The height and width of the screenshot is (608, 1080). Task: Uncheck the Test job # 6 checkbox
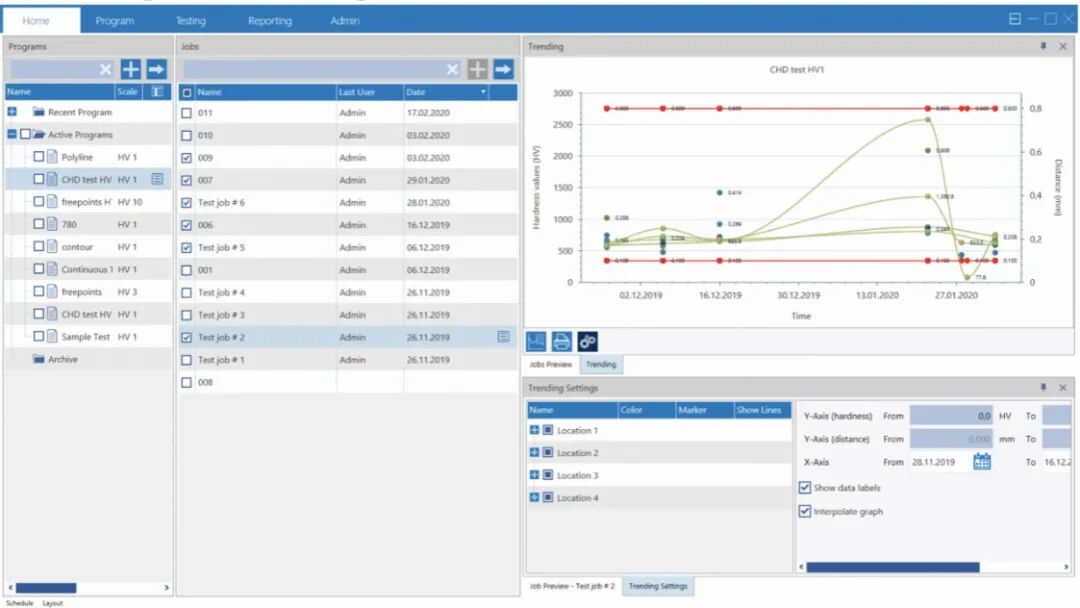click(186, 203)
